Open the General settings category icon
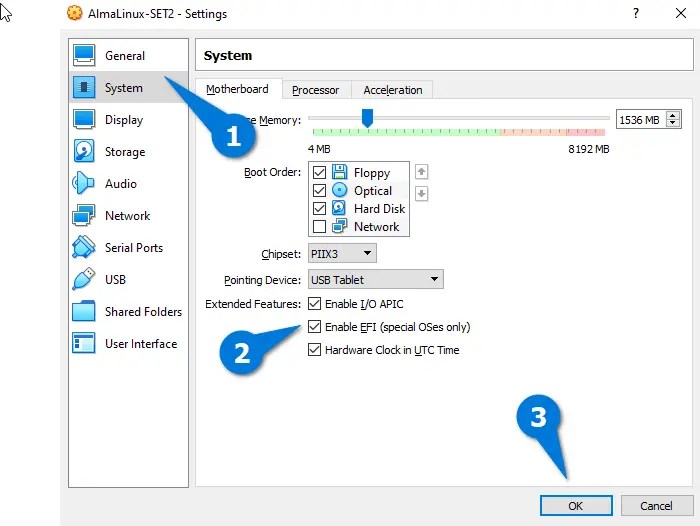The image size is (700, 526). pos(84,55)
